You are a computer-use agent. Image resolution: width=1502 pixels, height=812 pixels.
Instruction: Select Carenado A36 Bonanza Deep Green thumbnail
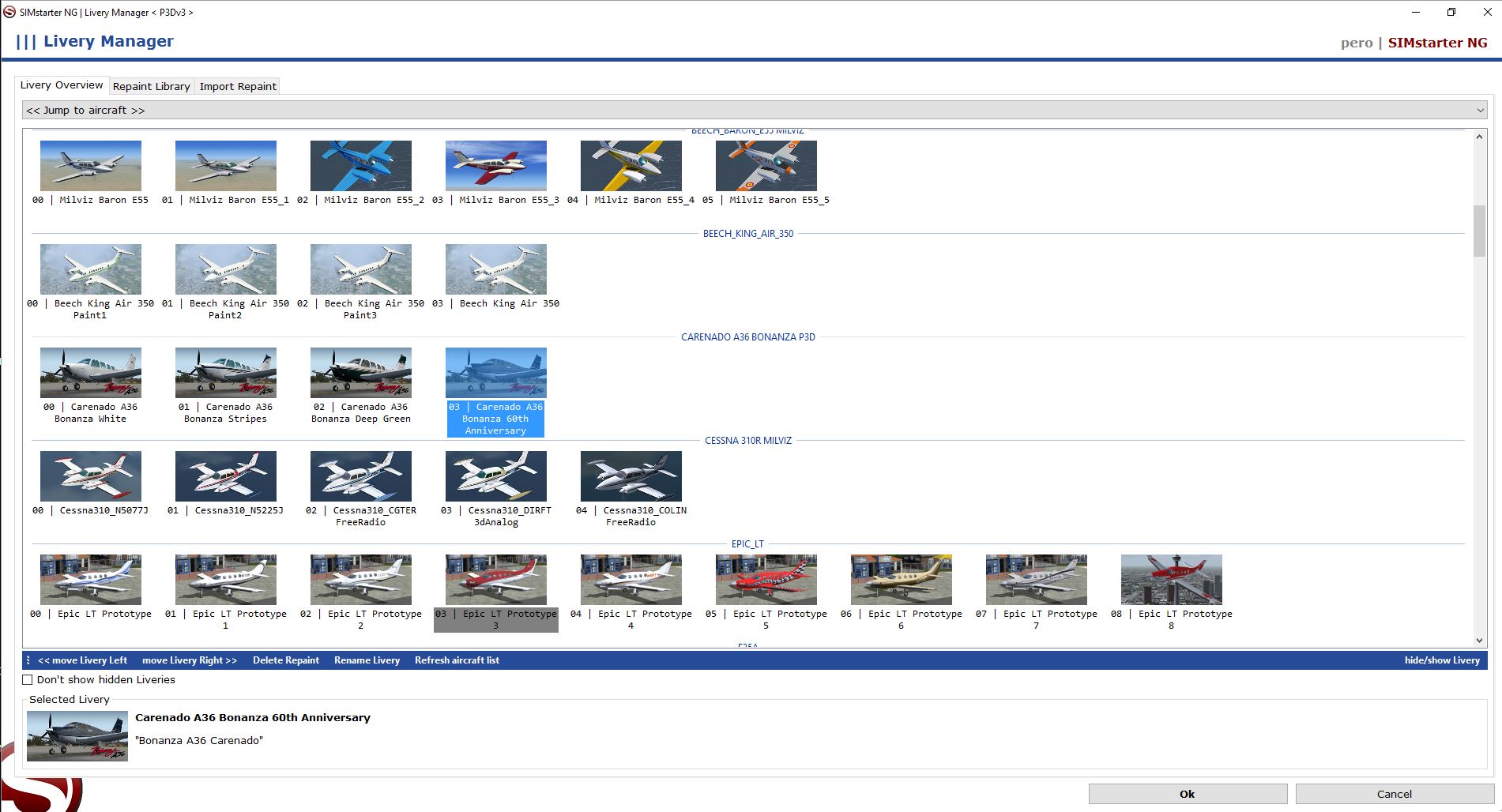point(361,373)
